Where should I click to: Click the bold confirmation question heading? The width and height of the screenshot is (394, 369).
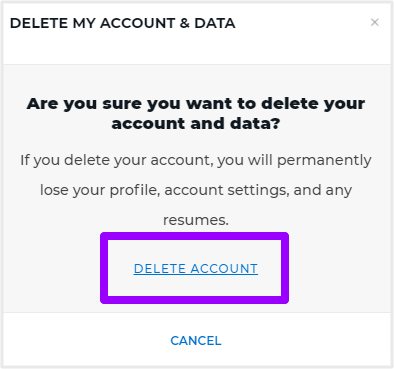click(x=196, y=113)
